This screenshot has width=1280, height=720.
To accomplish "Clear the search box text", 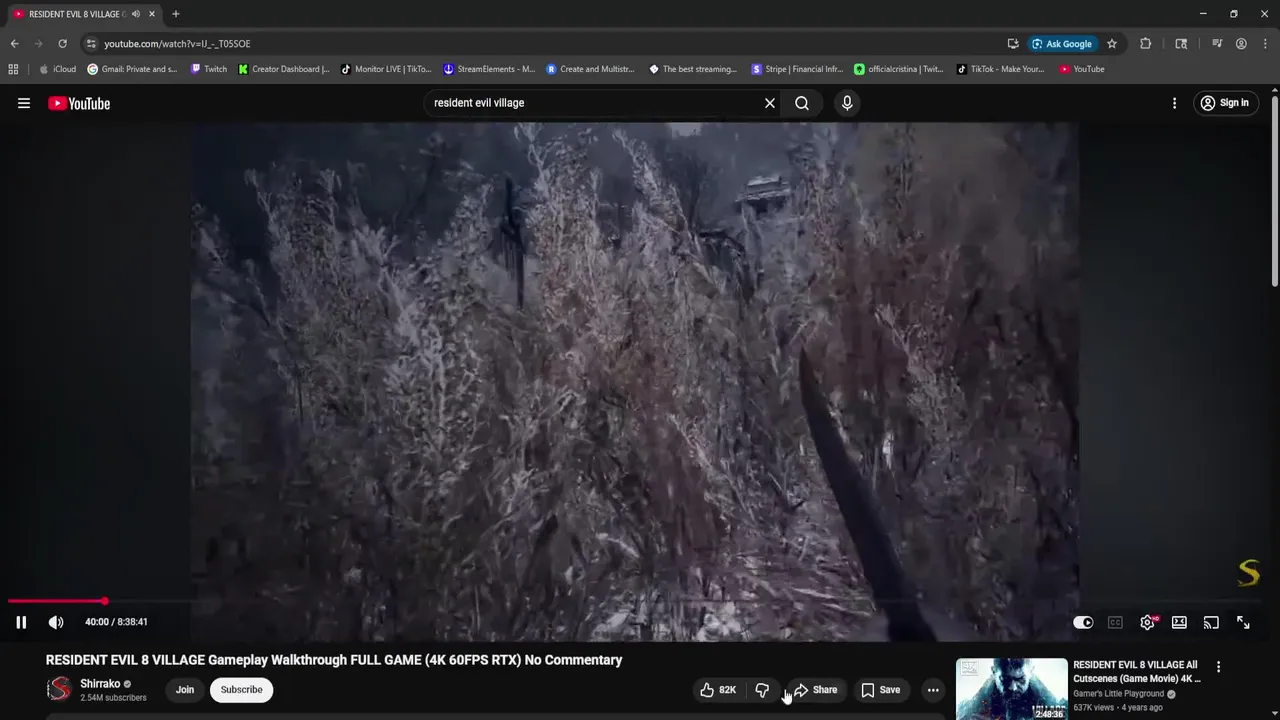I will [x=770, y=103].
